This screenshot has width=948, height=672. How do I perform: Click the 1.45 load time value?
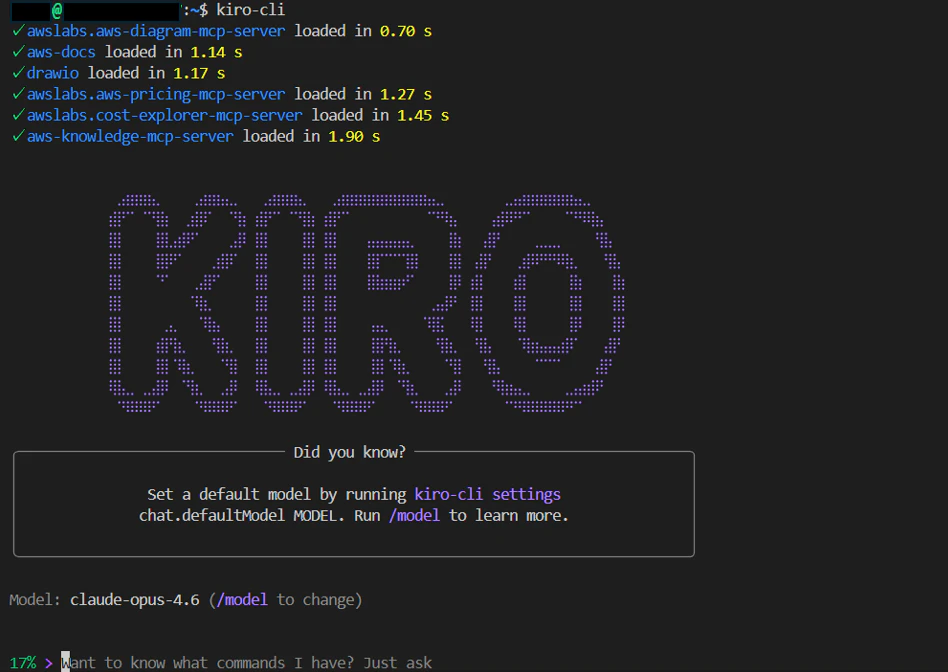click(x=415, y=116)
